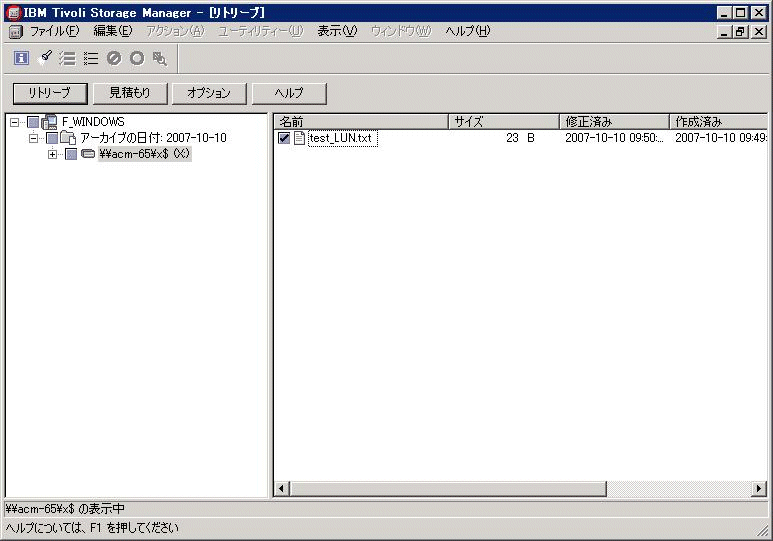
Task: Restore the inner リトリーブ child window
Action: [x=740, y=32]
